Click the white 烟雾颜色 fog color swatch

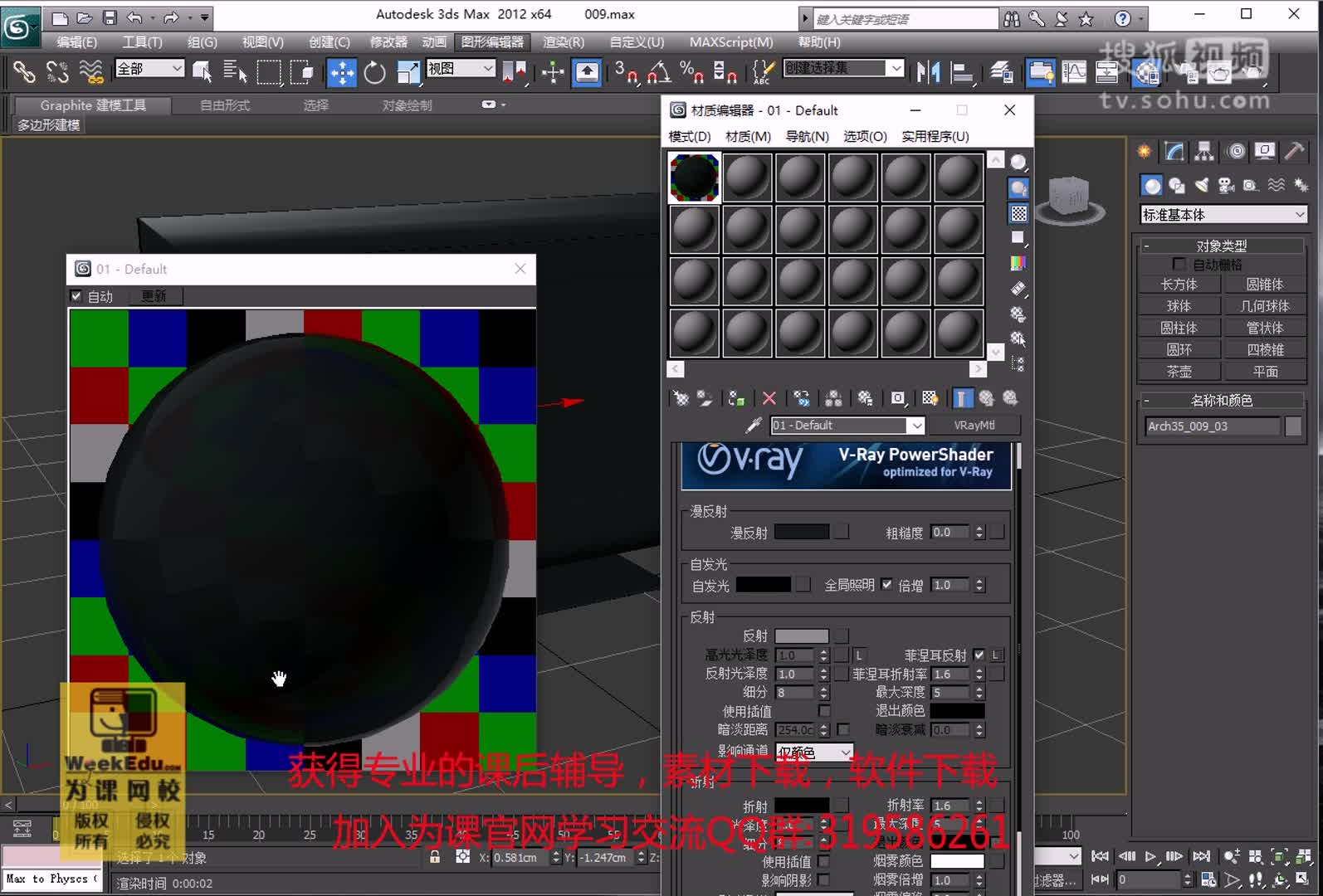click(957, 861)
